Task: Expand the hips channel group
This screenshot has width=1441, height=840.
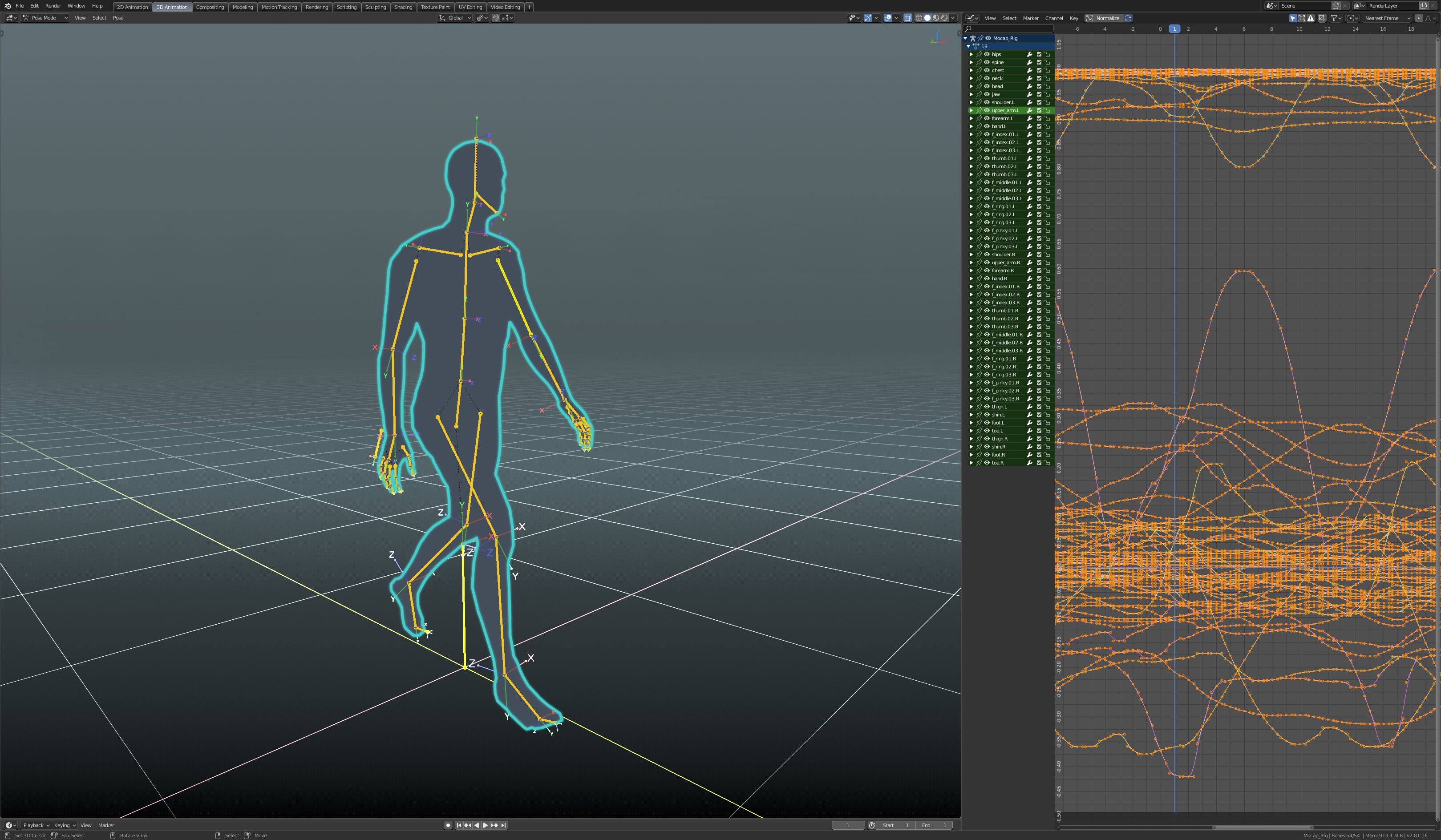Action: [x=971, y=54]
